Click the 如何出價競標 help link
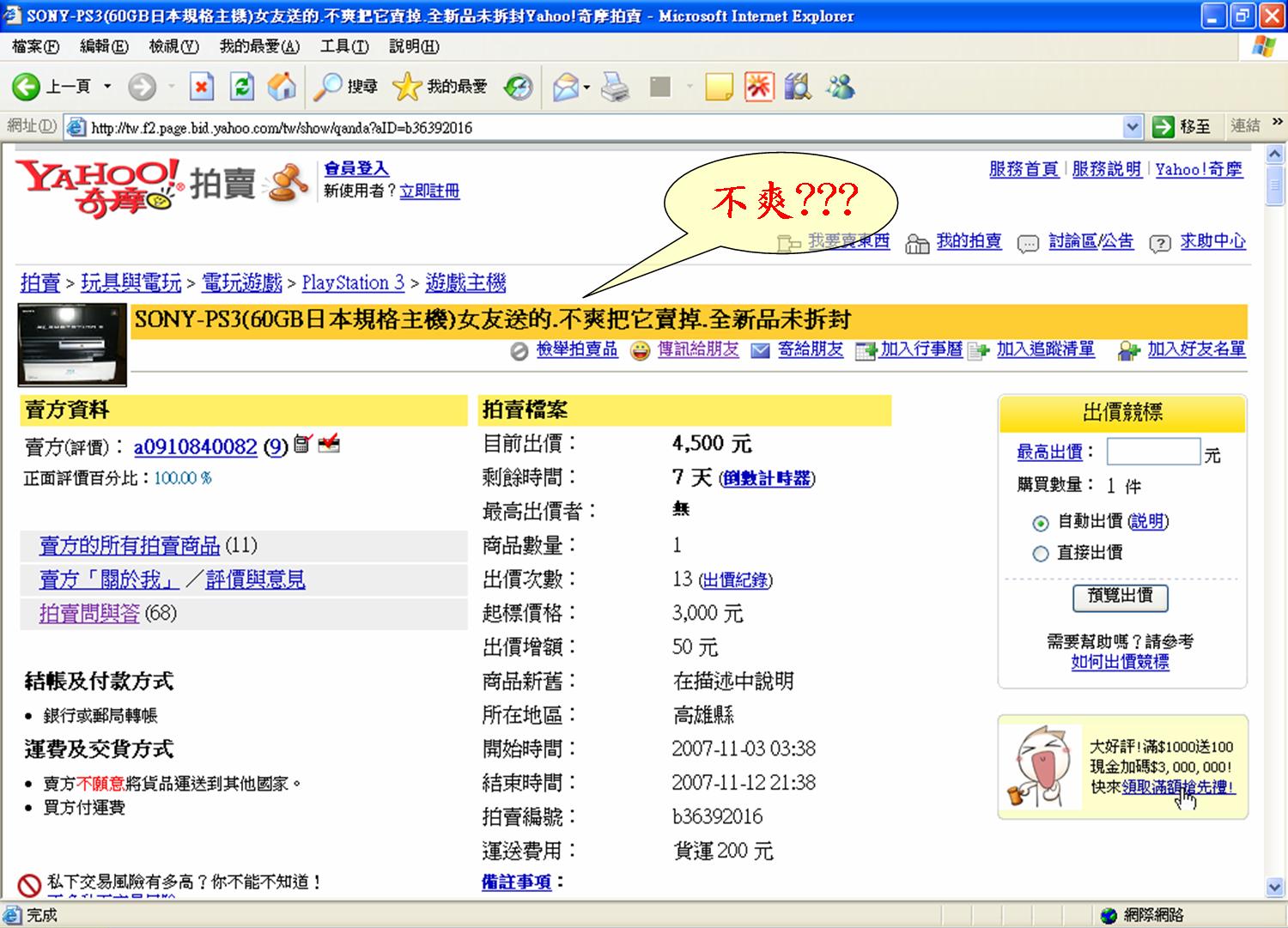The height and width of the screenshot is (928, 1288). click(x=1120, y=662)
